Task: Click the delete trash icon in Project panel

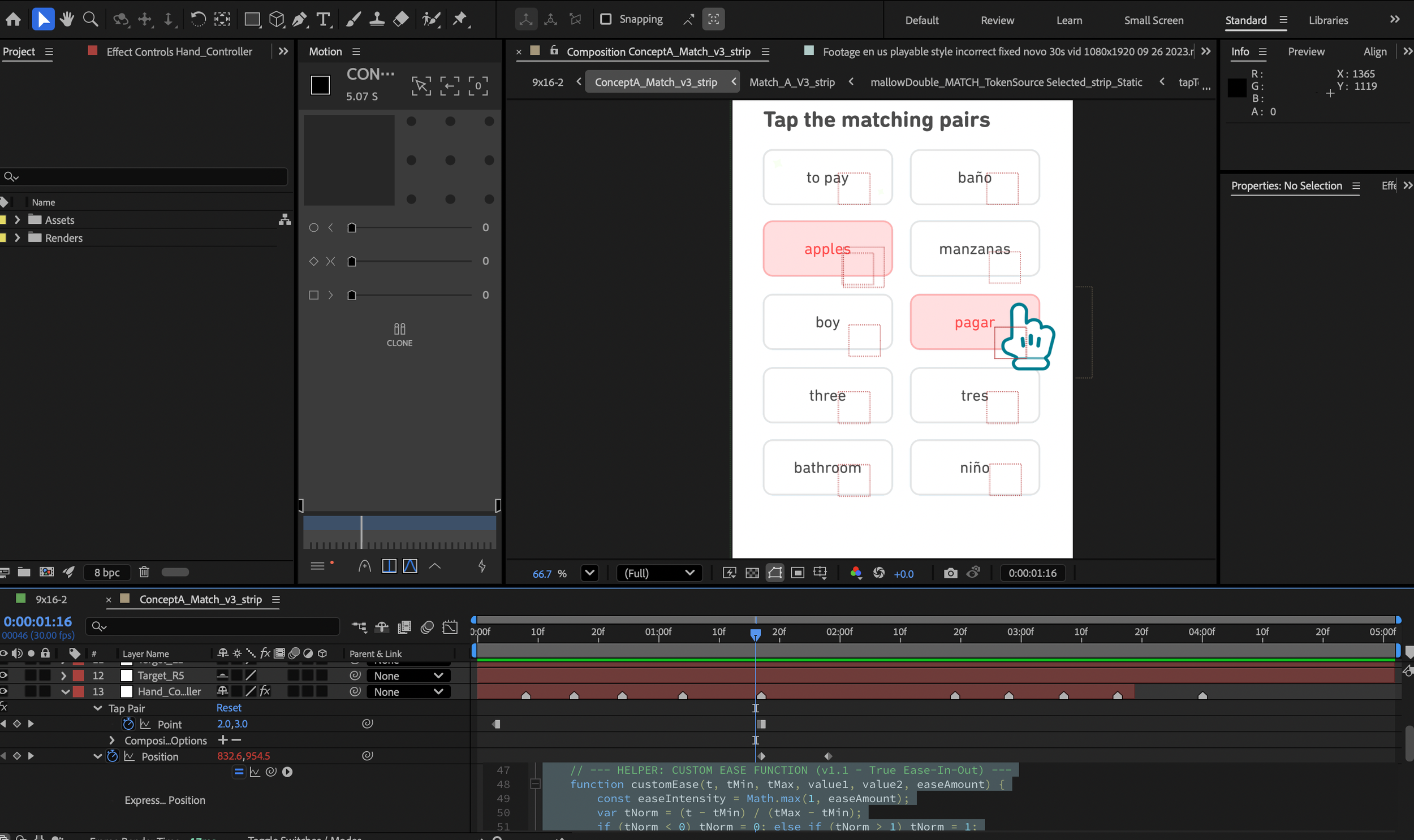Action: [x=144, y=571]
